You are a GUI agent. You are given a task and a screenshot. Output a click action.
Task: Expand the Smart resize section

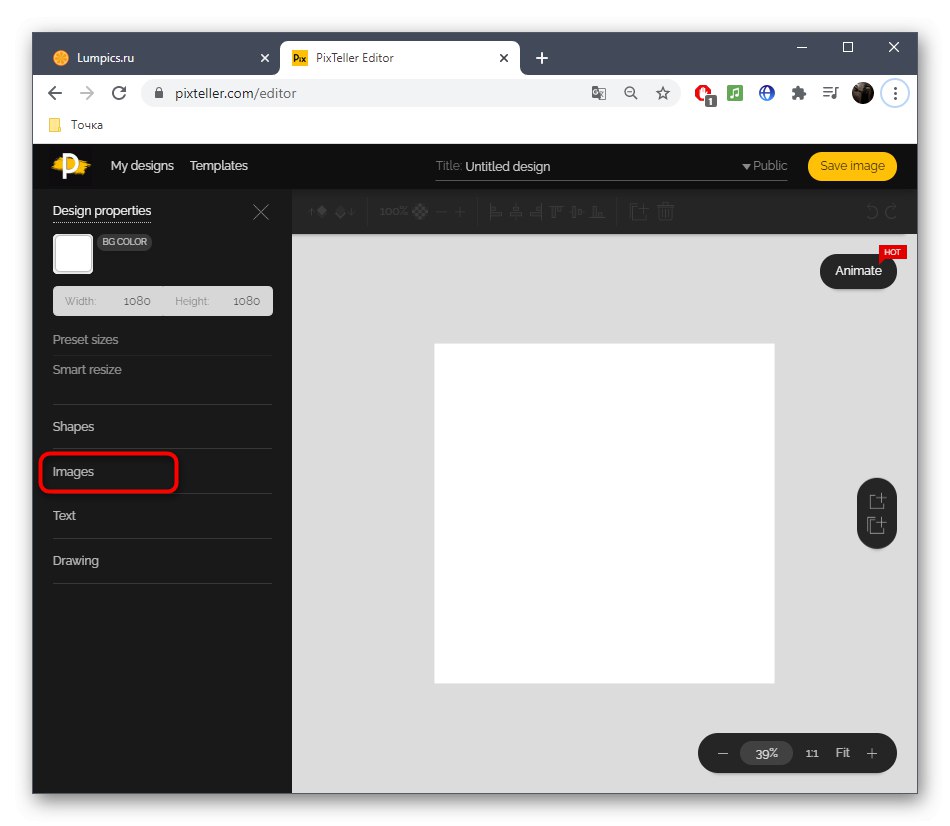pos(87,369)
